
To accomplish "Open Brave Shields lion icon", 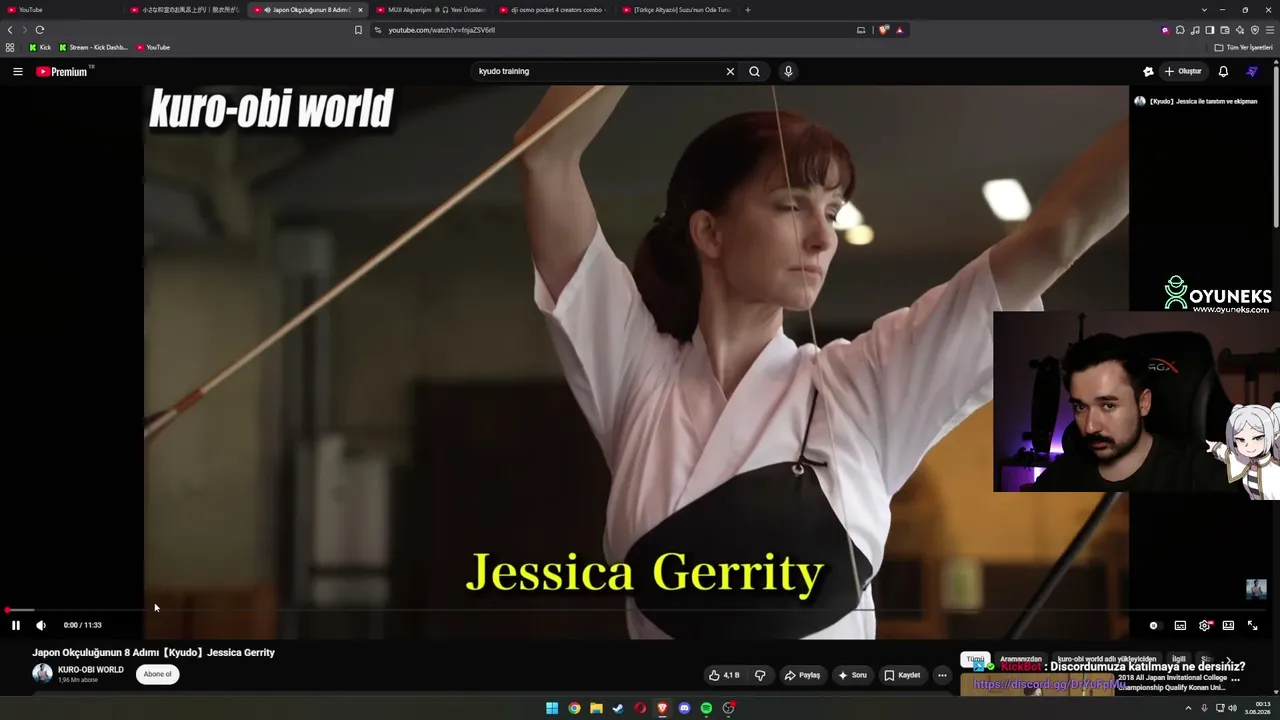I will point(884,30).
